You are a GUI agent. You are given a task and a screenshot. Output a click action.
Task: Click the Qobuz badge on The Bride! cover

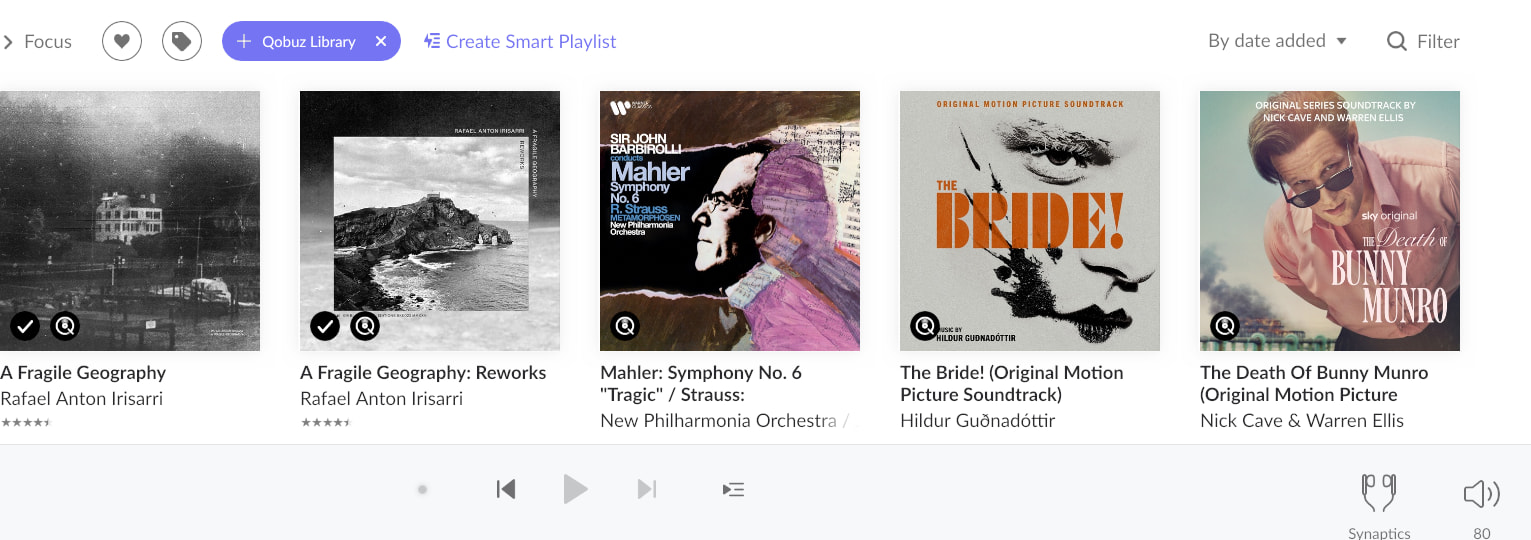(925, 326)
